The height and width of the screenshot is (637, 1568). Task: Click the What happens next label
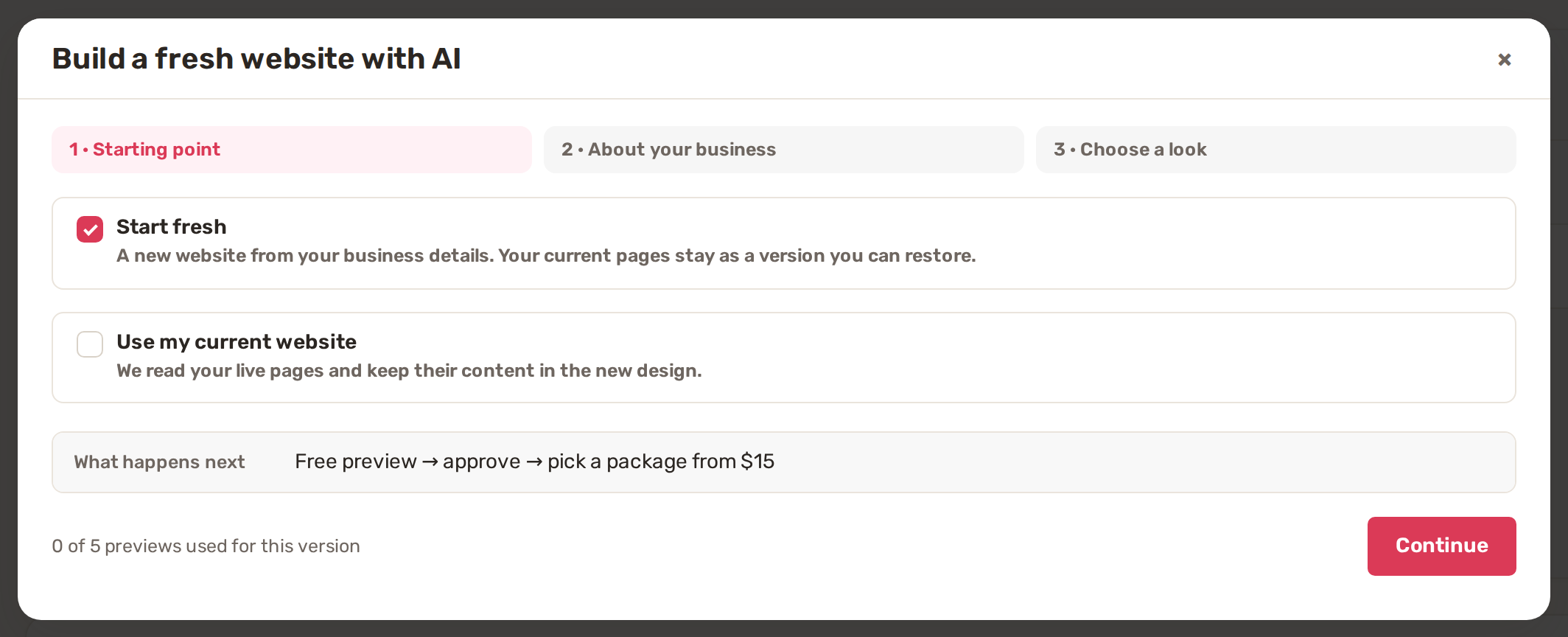point(159,462)
